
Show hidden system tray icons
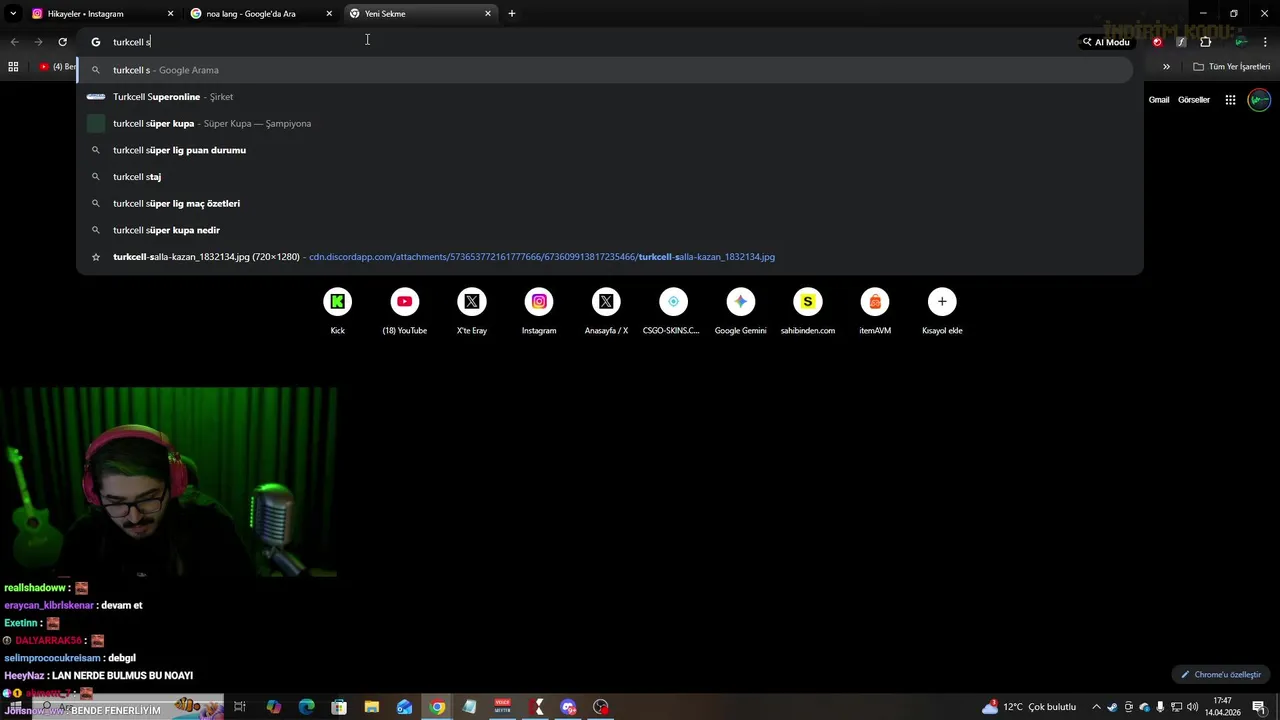[x=1096, y=707]
